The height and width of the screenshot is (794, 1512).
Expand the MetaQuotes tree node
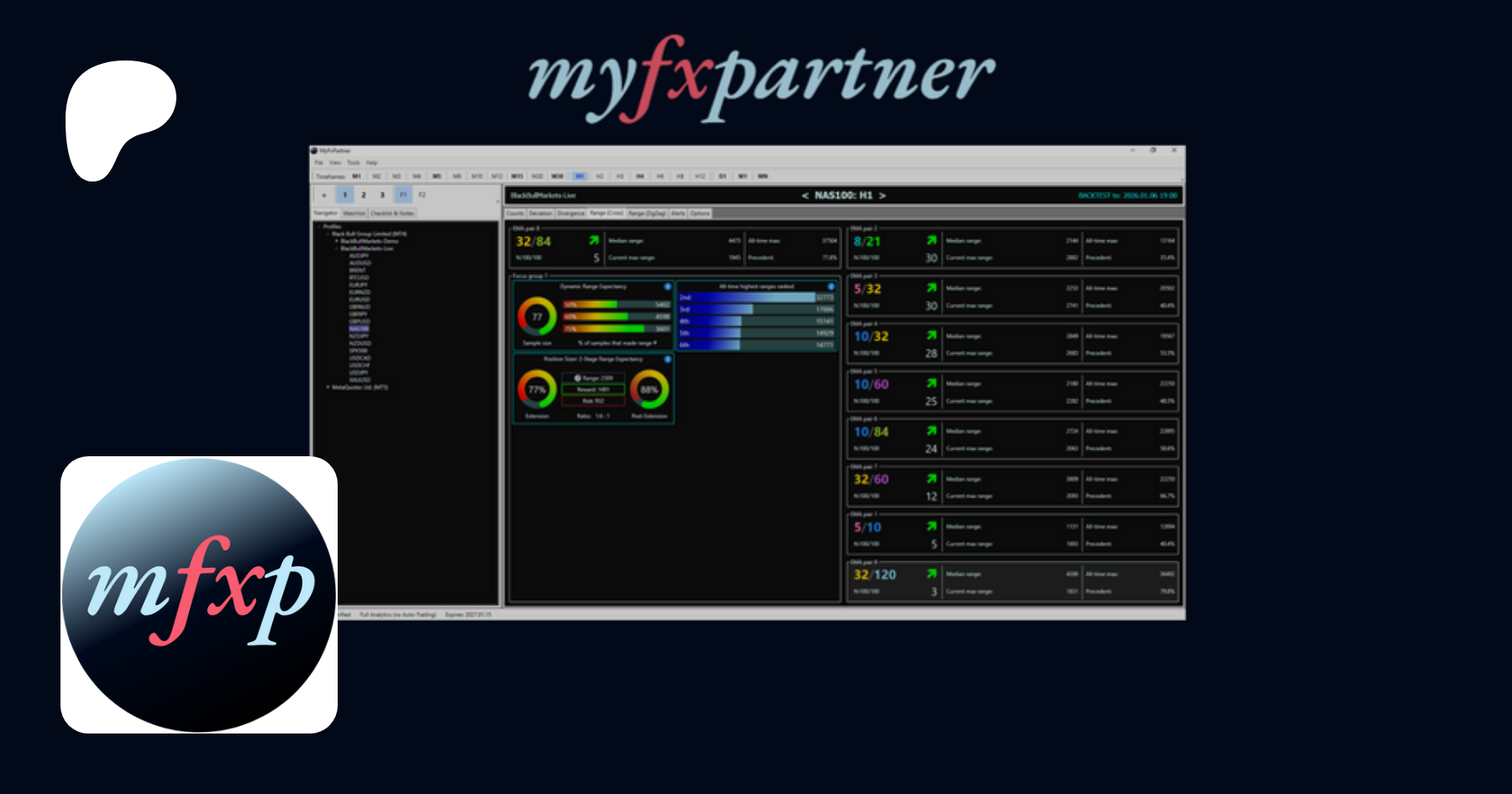pos(328,387)
